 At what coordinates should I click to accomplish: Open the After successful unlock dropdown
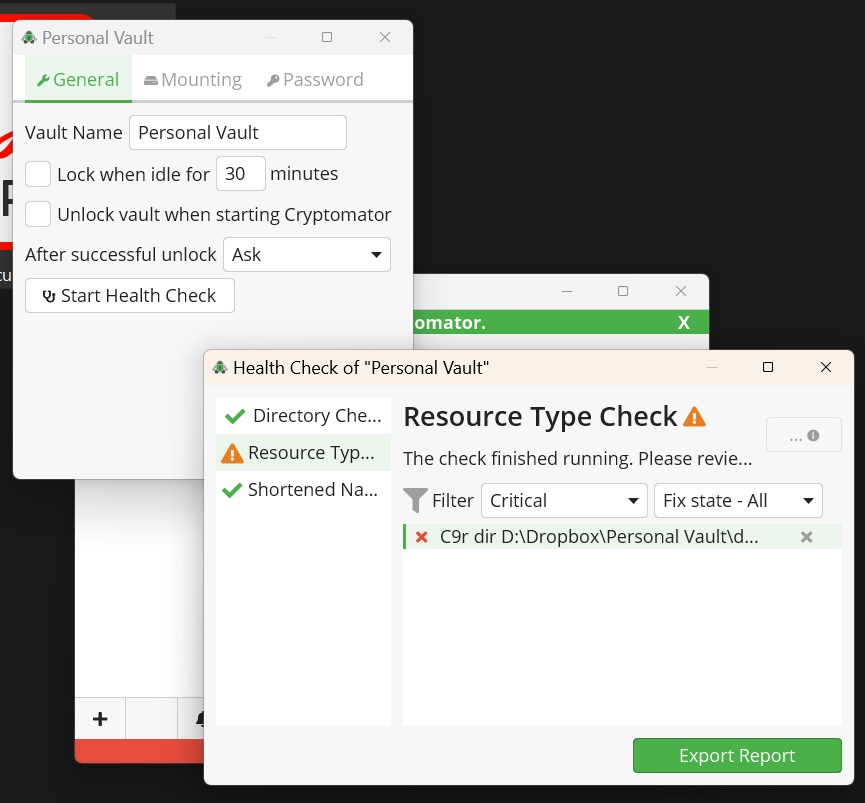(306, 255)
